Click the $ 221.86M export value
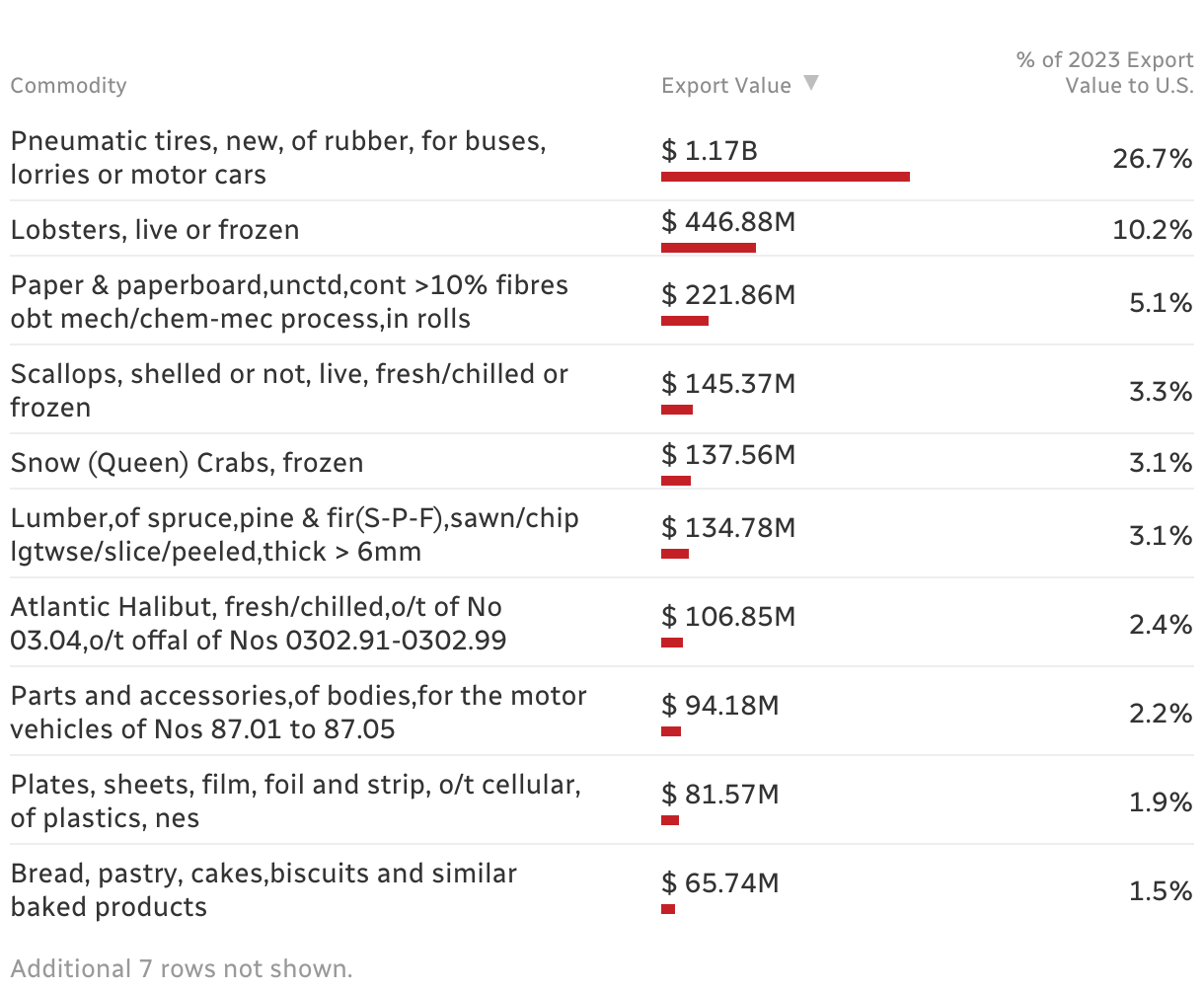The width and height of the screenshot is (1204, 991). pyautogui.click(x=727, y=295)
